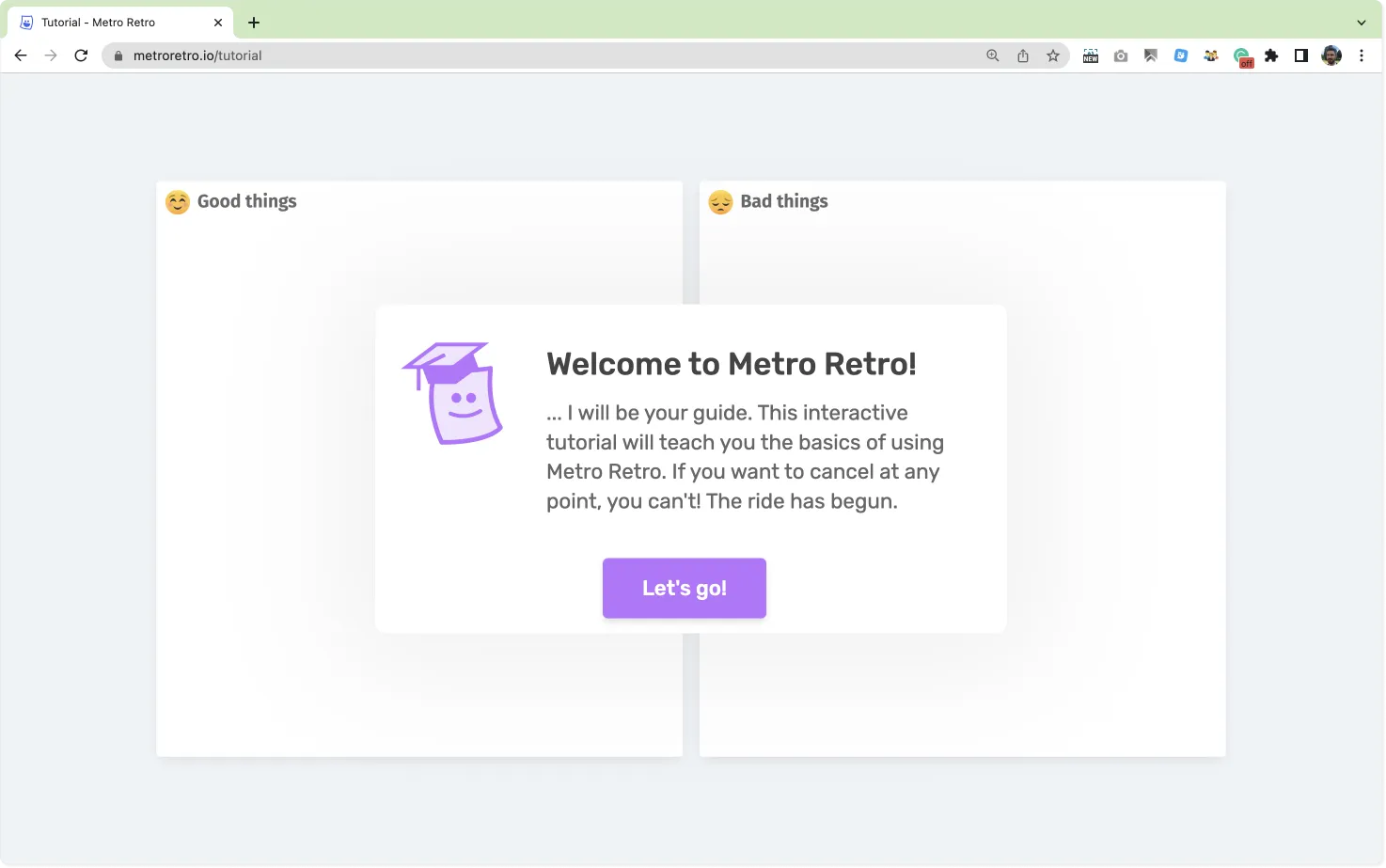Open the profile avatar menu
The image size is (1386, 868).
[1331, 55]
